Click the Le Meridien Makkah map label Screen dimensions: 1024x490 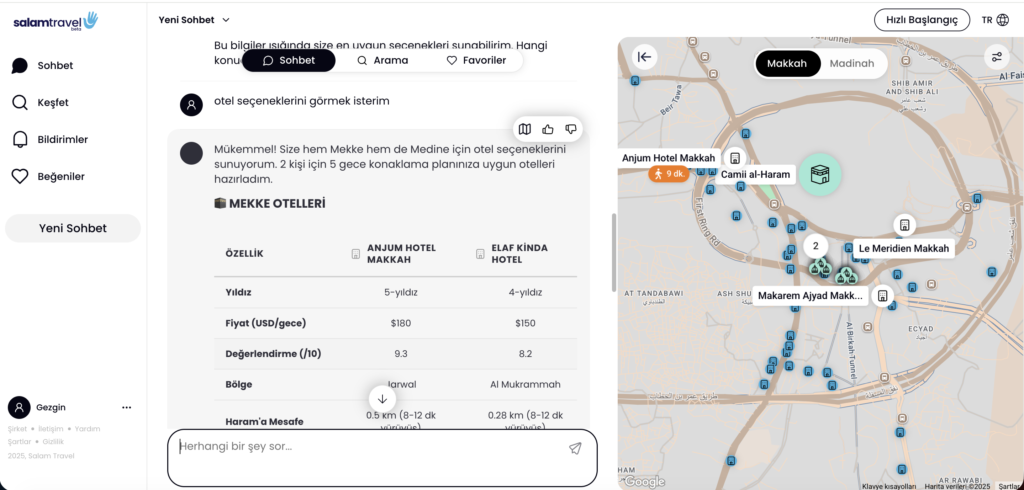(903, 248)
